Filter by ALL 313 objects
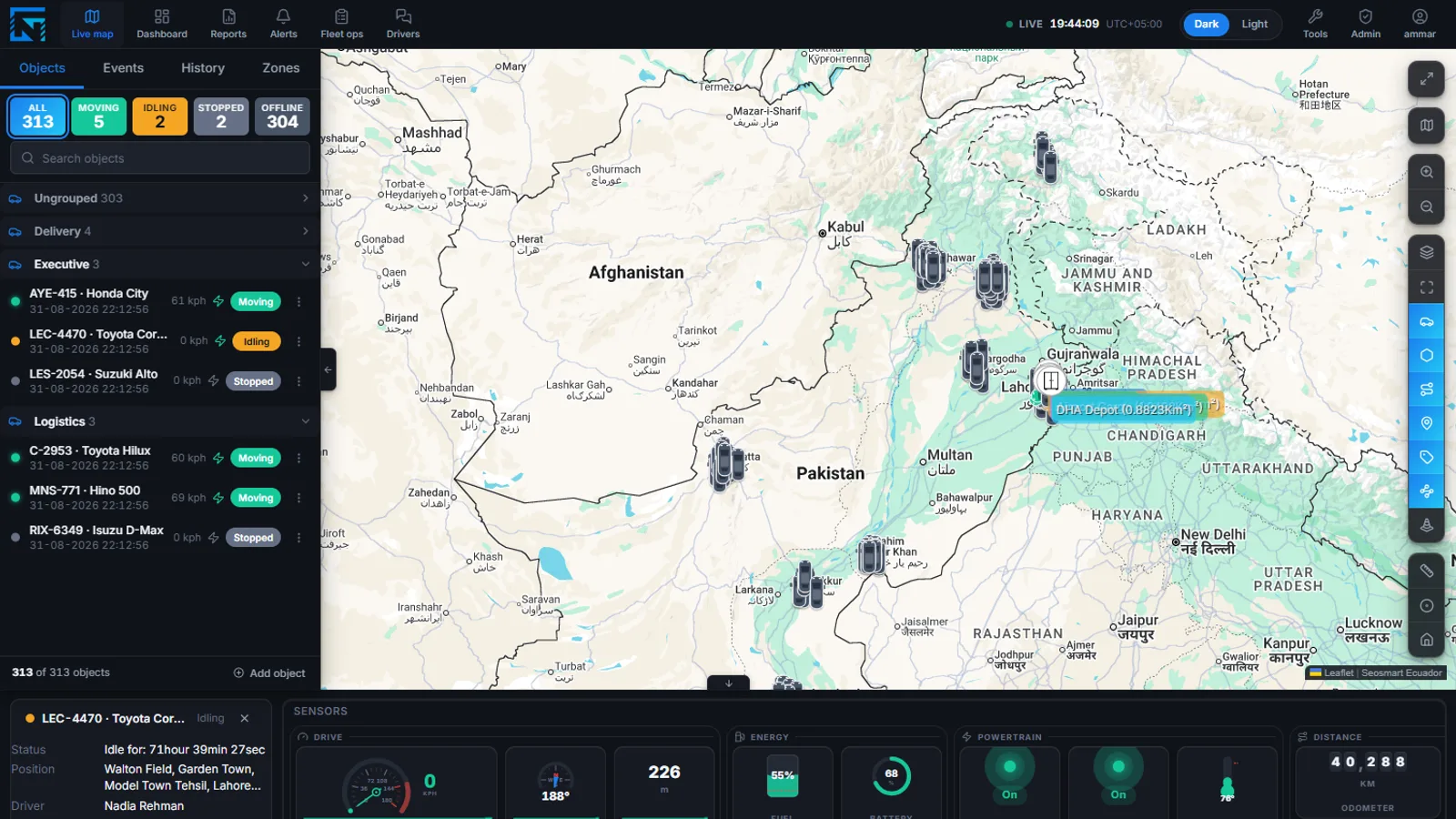This screenshot has width=1456, height=819. [x=37, y=116]
